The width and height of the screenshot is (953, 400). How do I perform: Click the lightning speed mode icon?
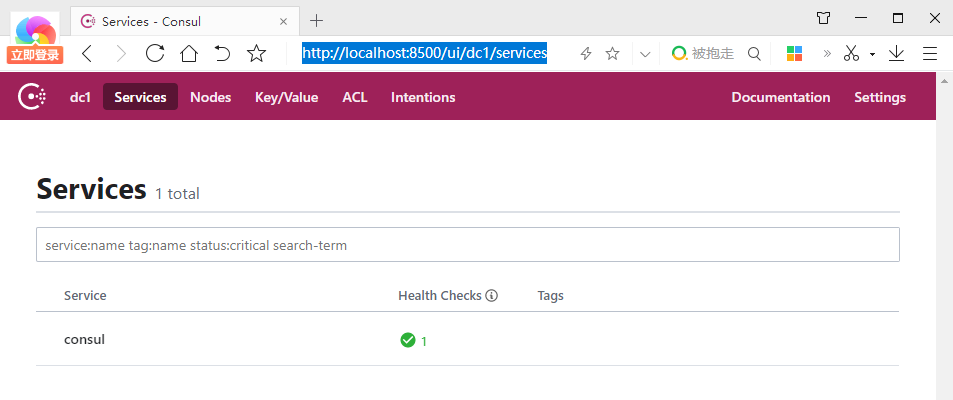coord(586,53)
